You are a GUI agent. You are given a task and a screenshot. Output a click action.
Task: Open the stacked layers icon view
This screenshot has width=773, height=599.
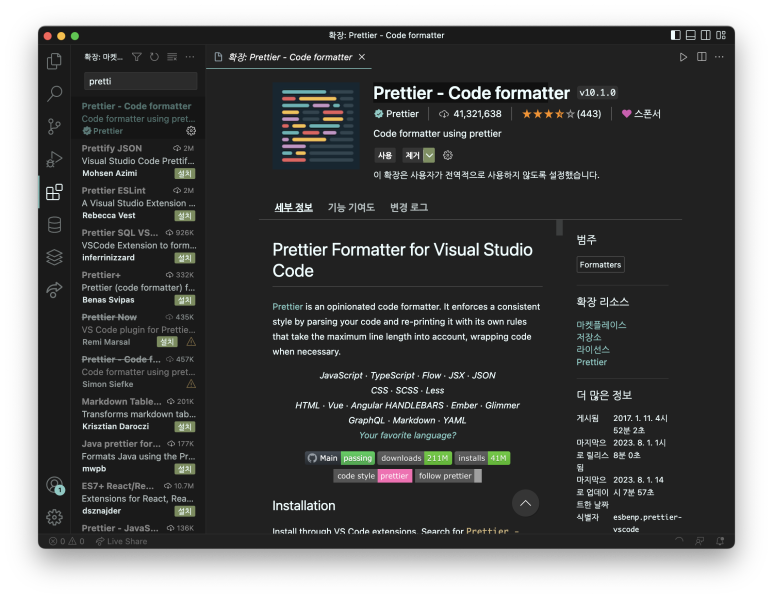click(54, 257)
